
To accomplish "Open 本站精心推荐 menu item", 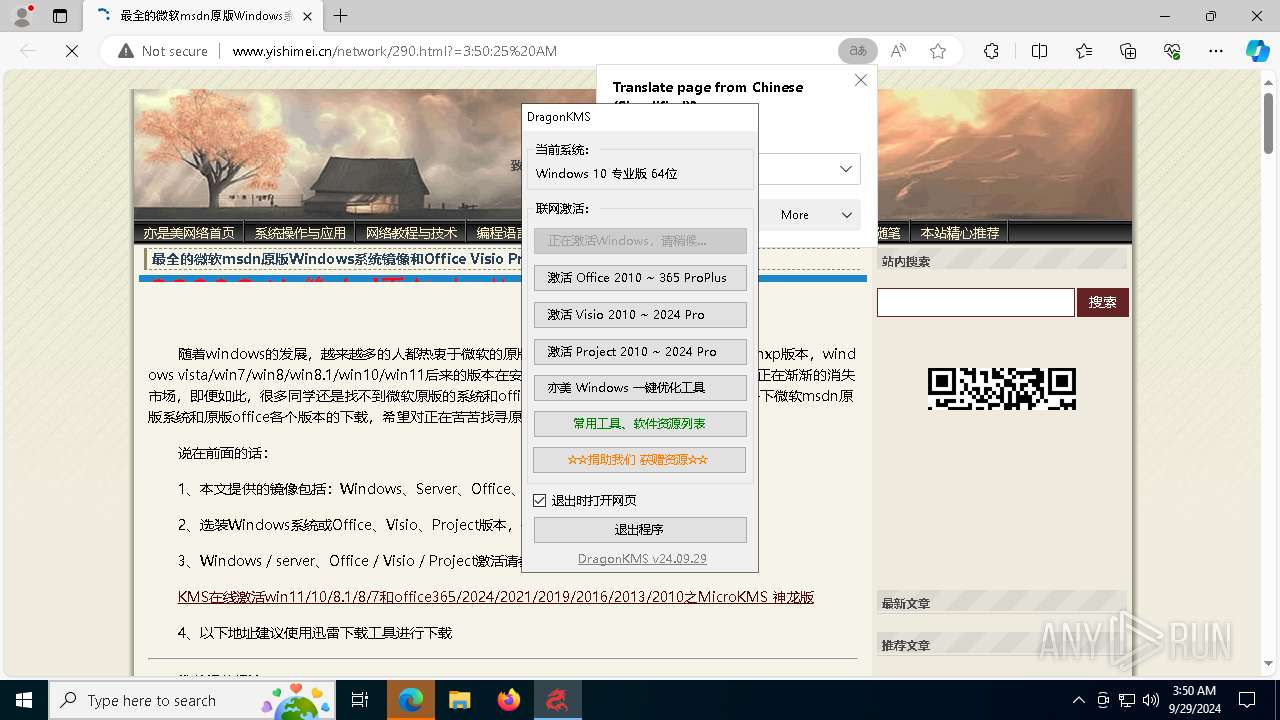I will point(960,233).
